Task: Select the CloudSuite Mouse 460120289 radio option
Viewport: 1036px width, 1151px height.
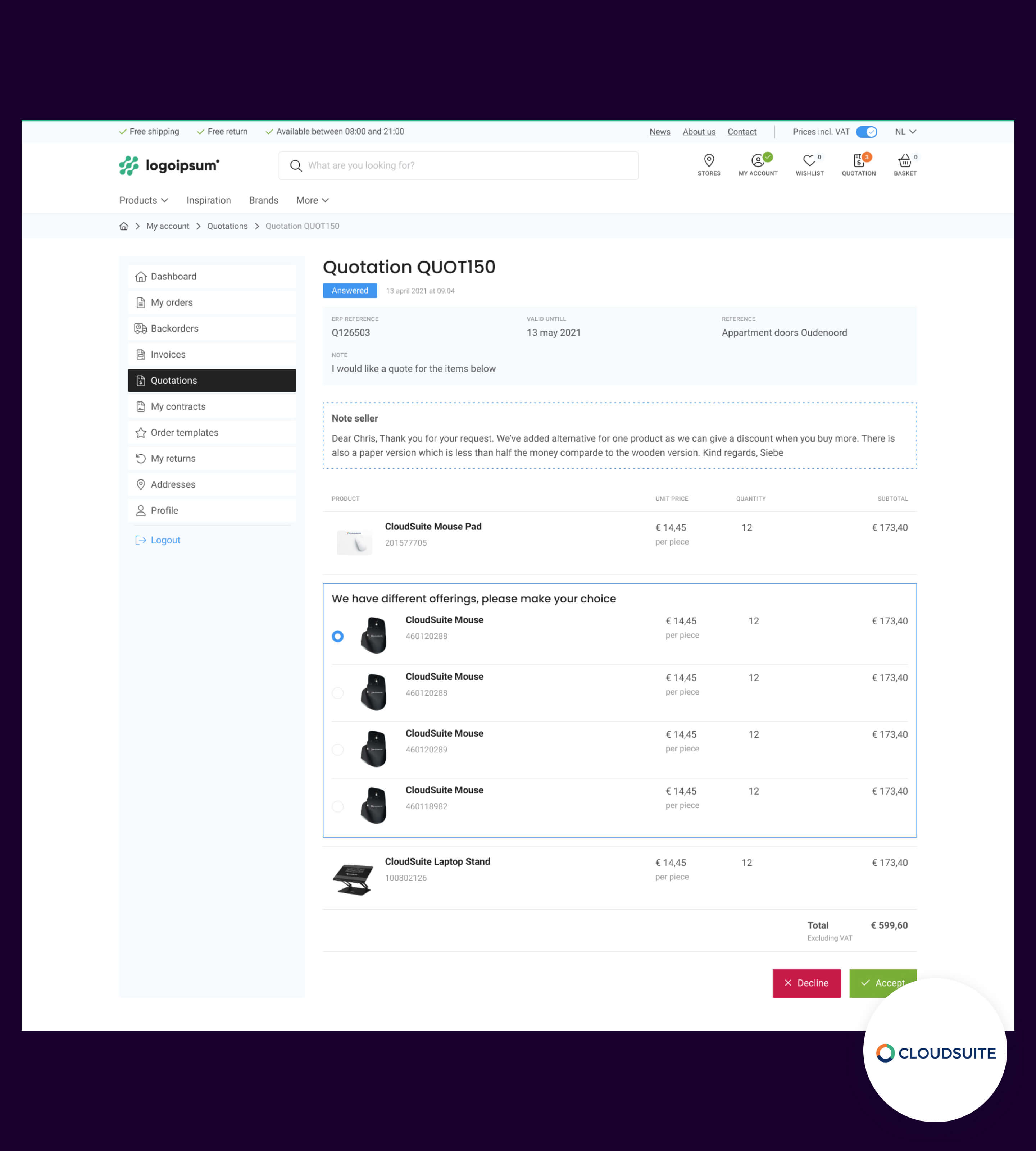Action: pos(337,750)
